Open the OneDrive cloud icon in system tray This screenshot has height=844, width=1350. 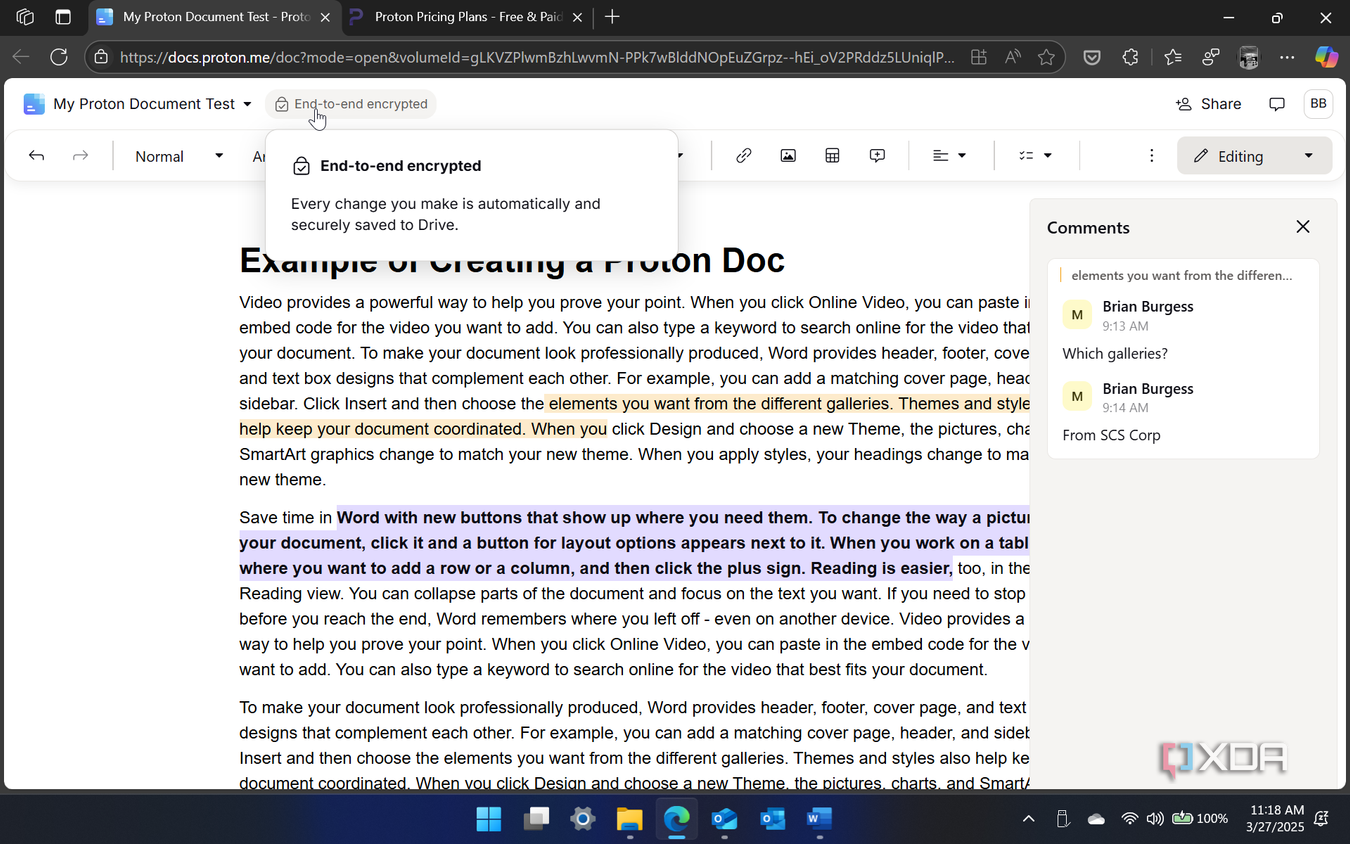[x=1096, y=819]
